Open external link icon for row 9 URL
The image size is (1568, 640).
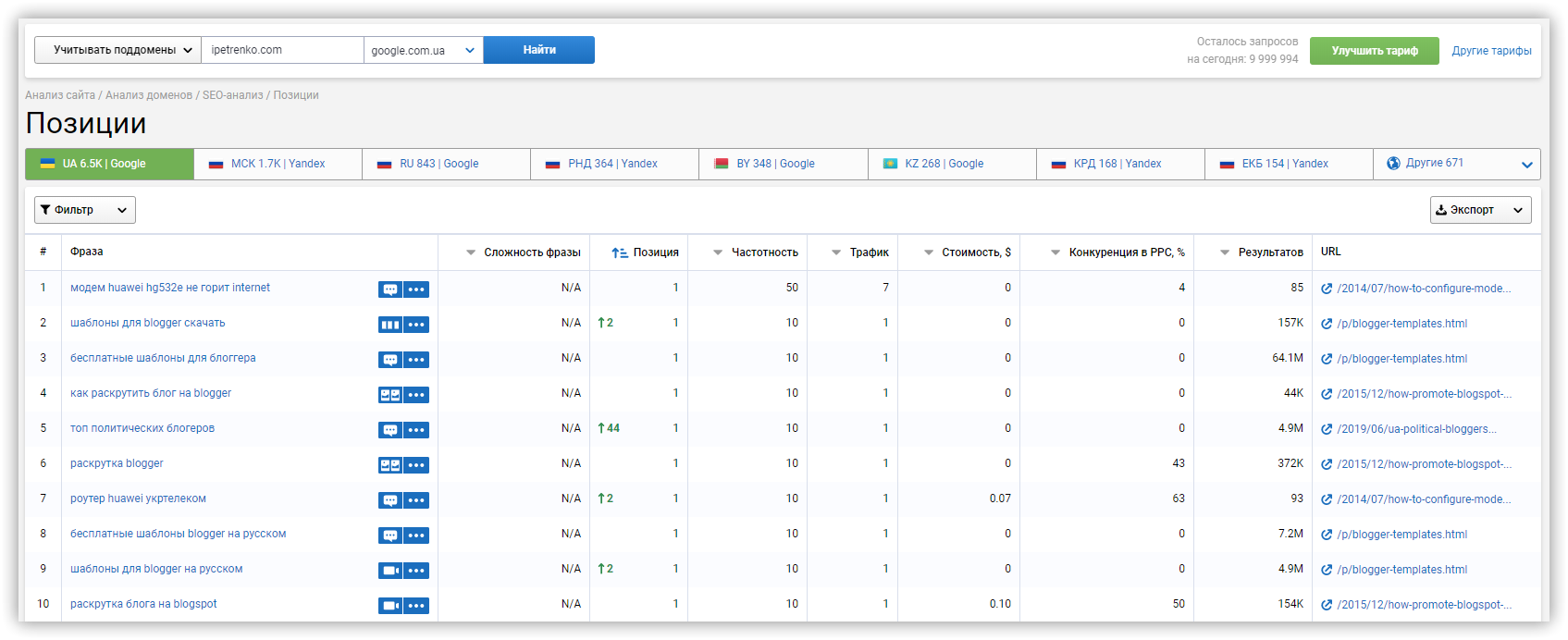click(x=1327, y=570)
